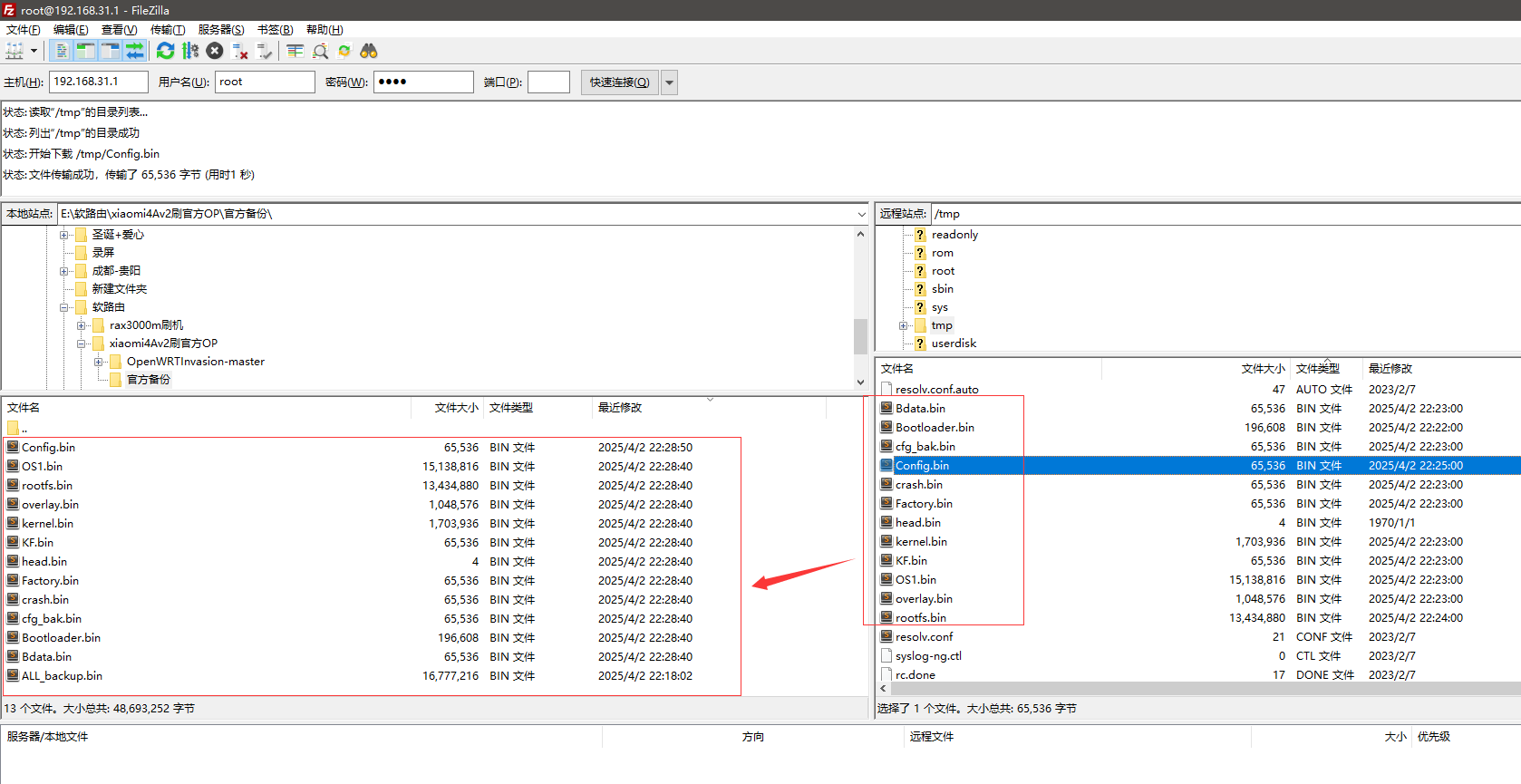Open the 传输(T) menu
The height and width of the screenshot is (784, 1521).
click(x=168, y=30)
